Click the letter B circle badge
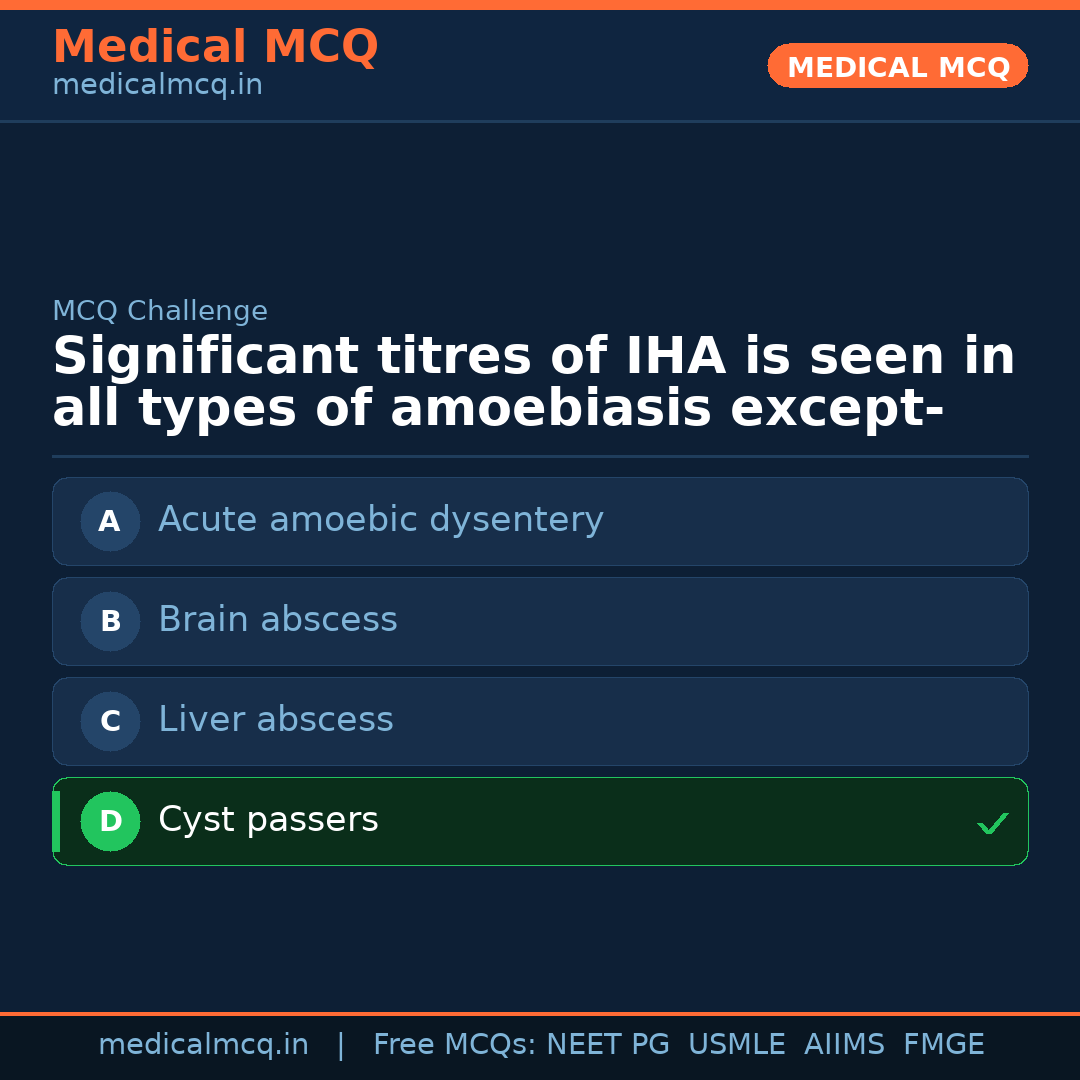This screenshot has width=1080, height=1080. pos(110,621)
